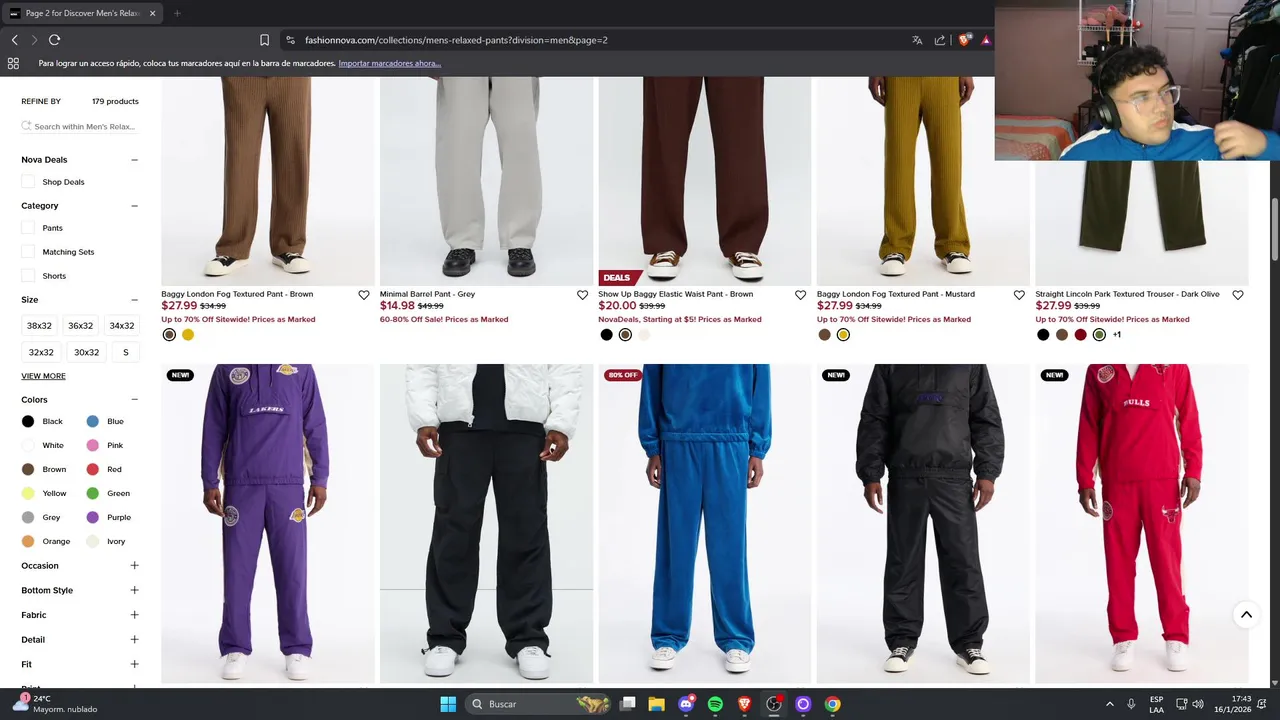Screen dimensions: 1280x720
Task: Check the Shorts category checkbox
Action: (28, 276)
